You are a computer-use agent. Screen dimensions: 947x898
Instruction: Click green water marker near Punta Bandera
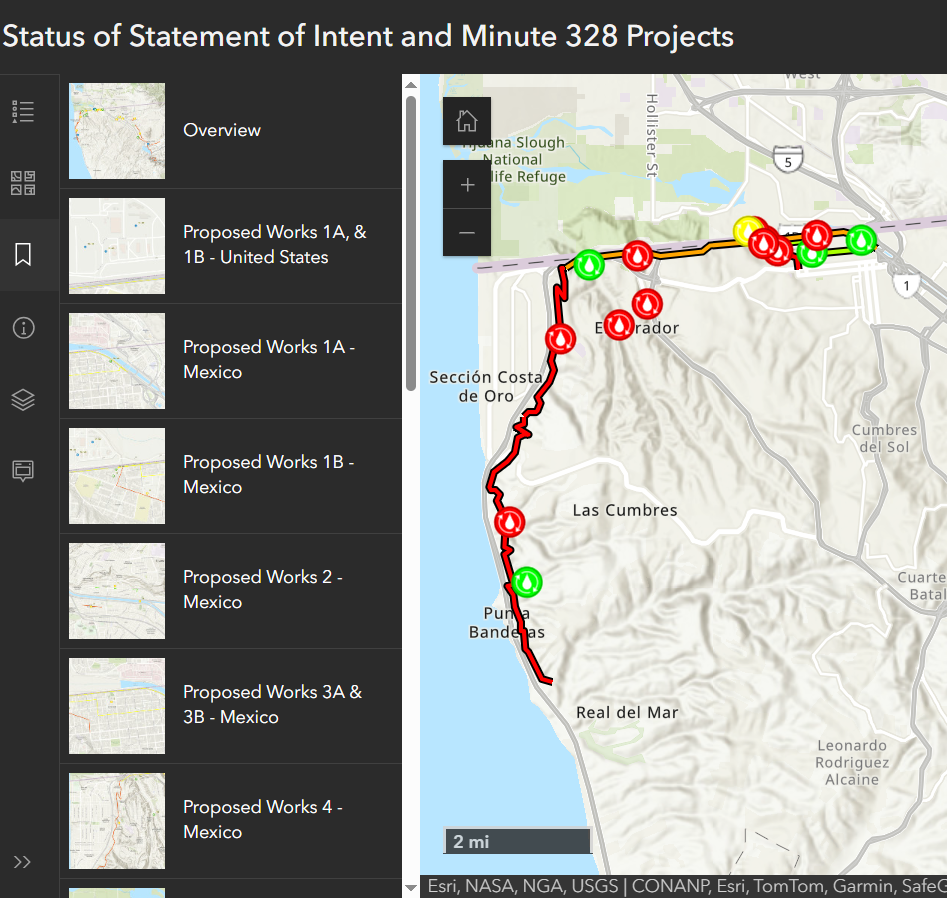tap(526, 581)
